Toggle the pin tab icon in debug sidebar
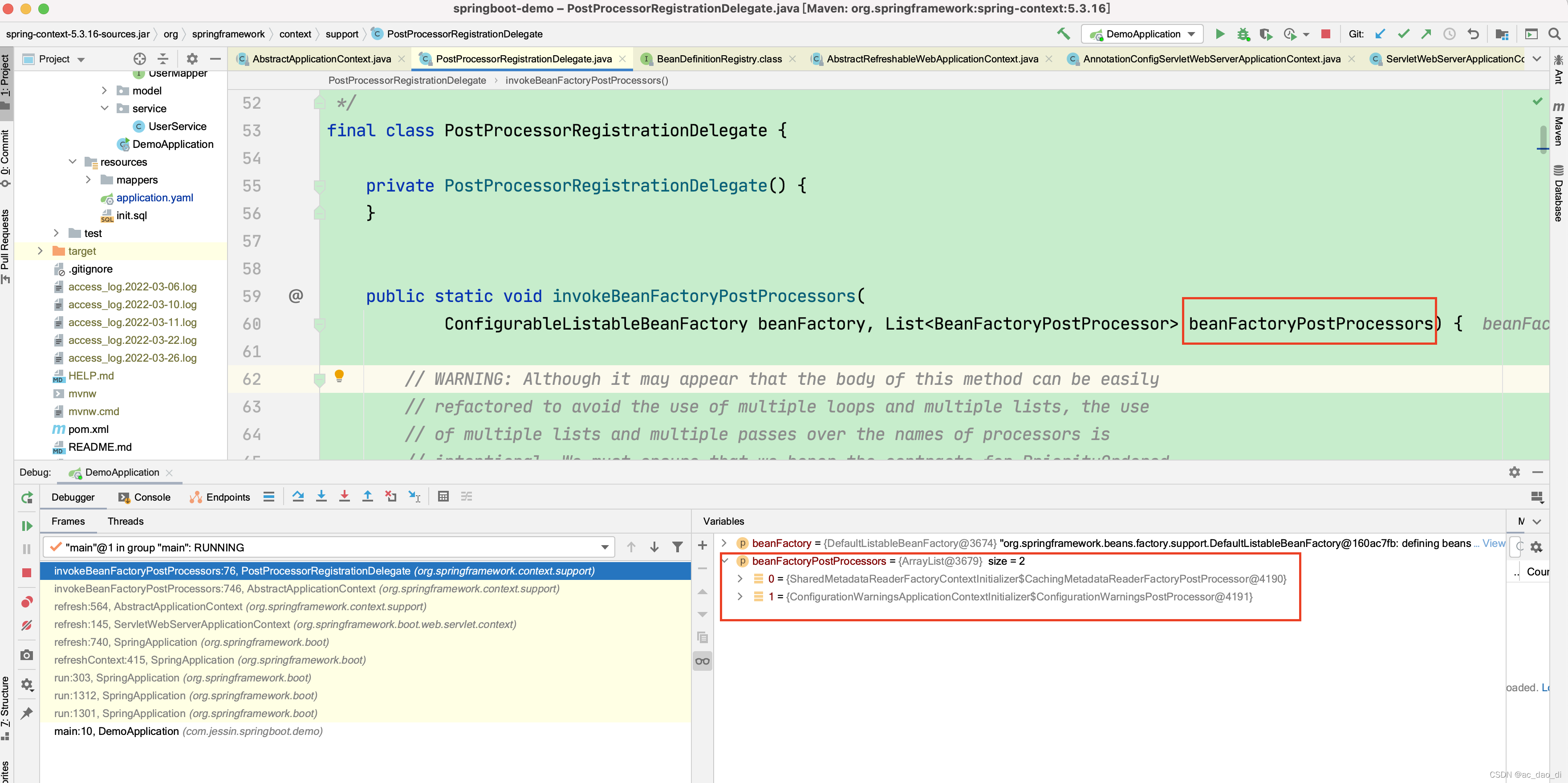Image resolution: width=1568 pixels, height=783 pixels. 27,713
